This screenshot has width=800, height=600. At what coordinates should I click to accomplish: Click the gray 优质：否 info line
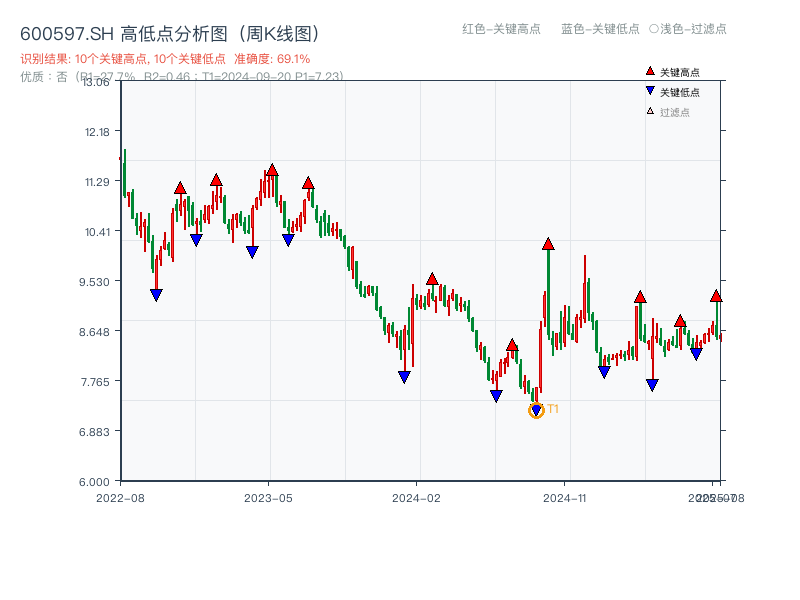coord(182,77)
